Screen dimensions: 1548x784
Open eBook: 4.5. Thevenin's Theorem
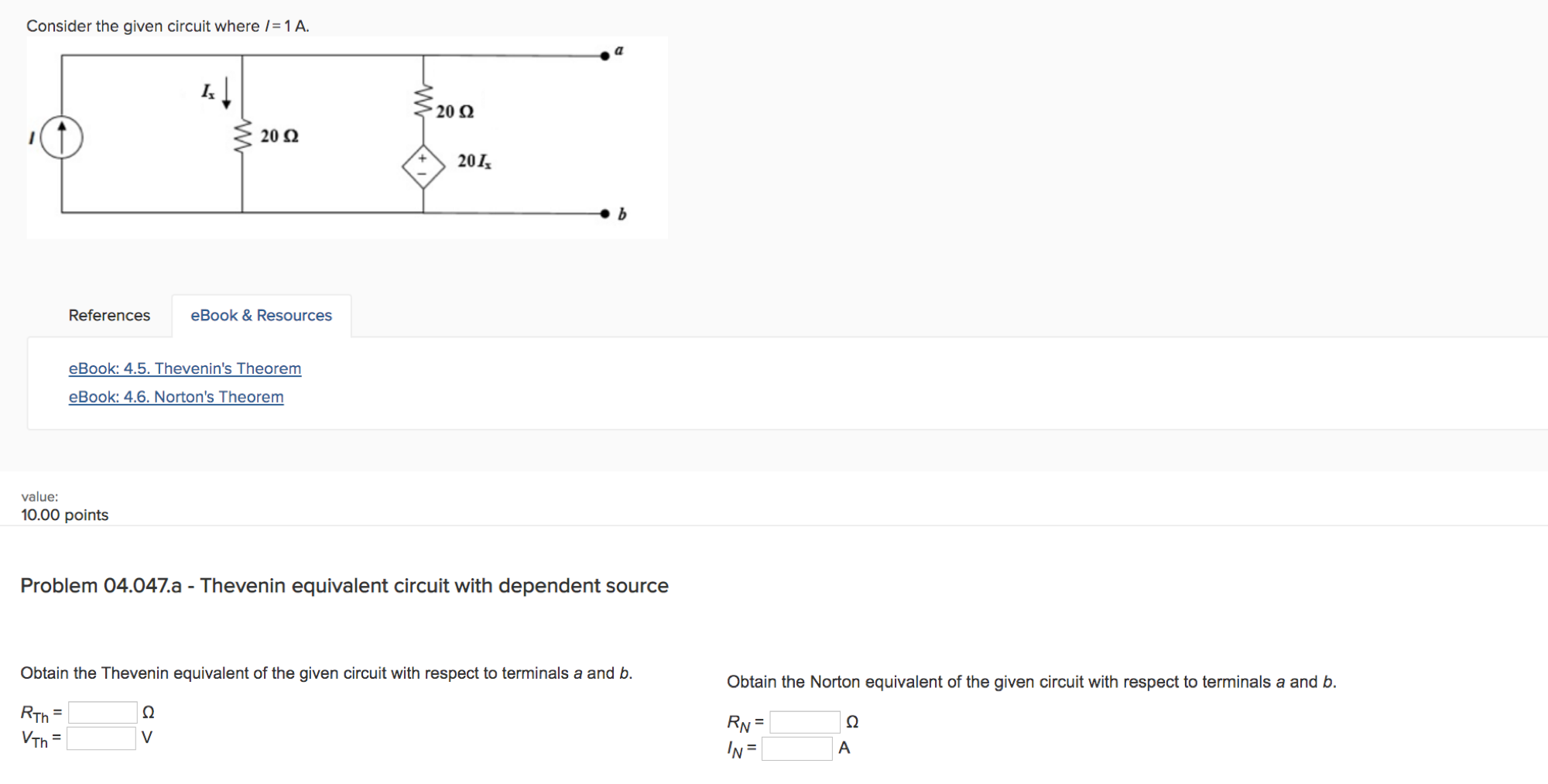tap(184, 368)
